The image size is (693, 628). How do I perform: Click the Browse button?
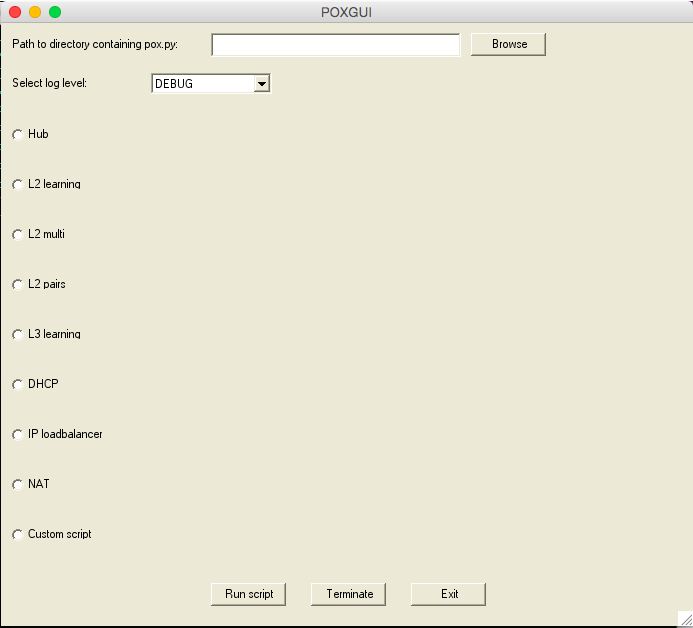pos(508,44)
